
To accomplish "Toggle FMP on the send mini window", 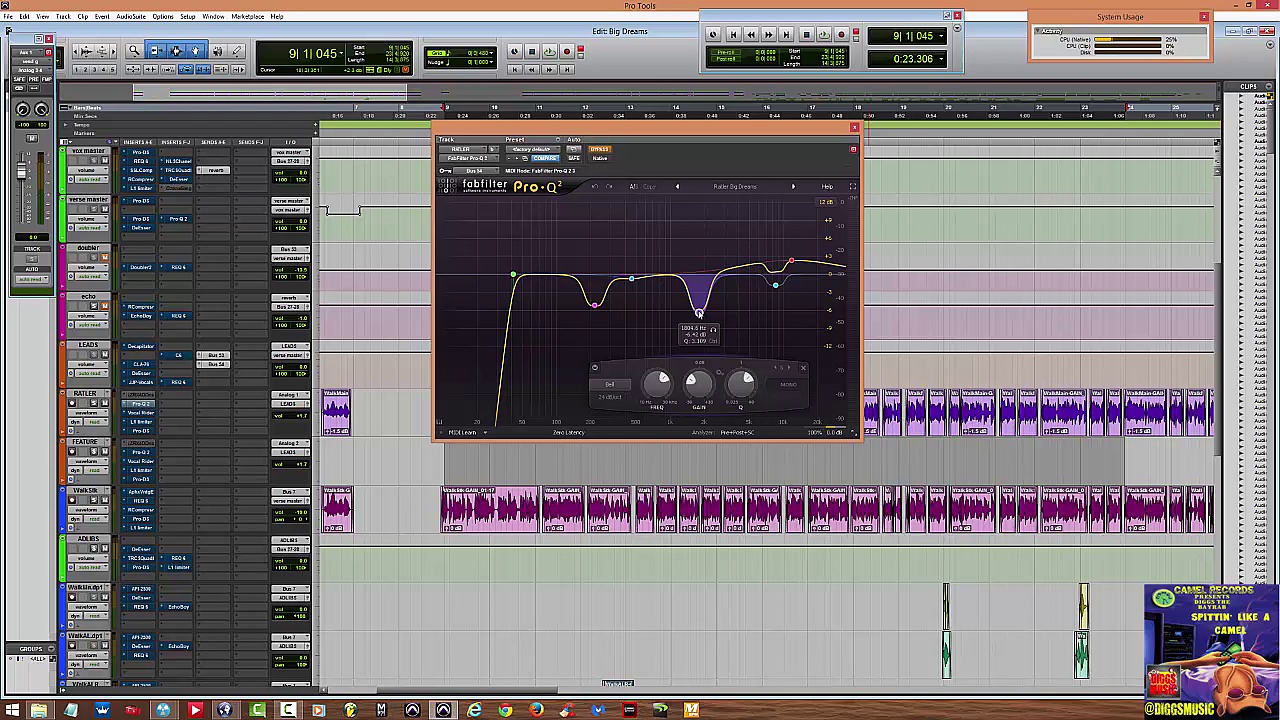I will pos(46,79).
